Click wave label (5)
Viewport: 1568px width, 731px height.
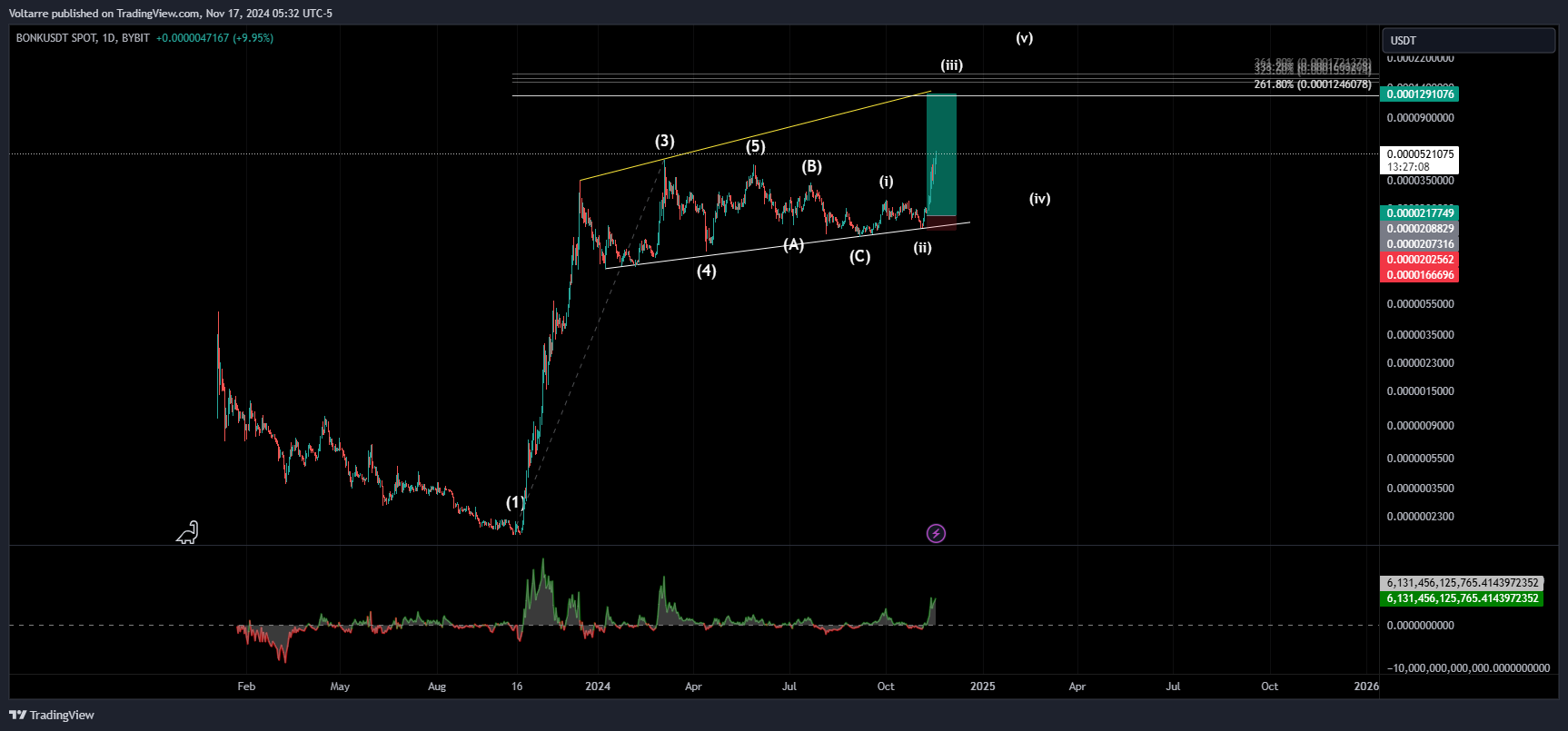[756, 146]
